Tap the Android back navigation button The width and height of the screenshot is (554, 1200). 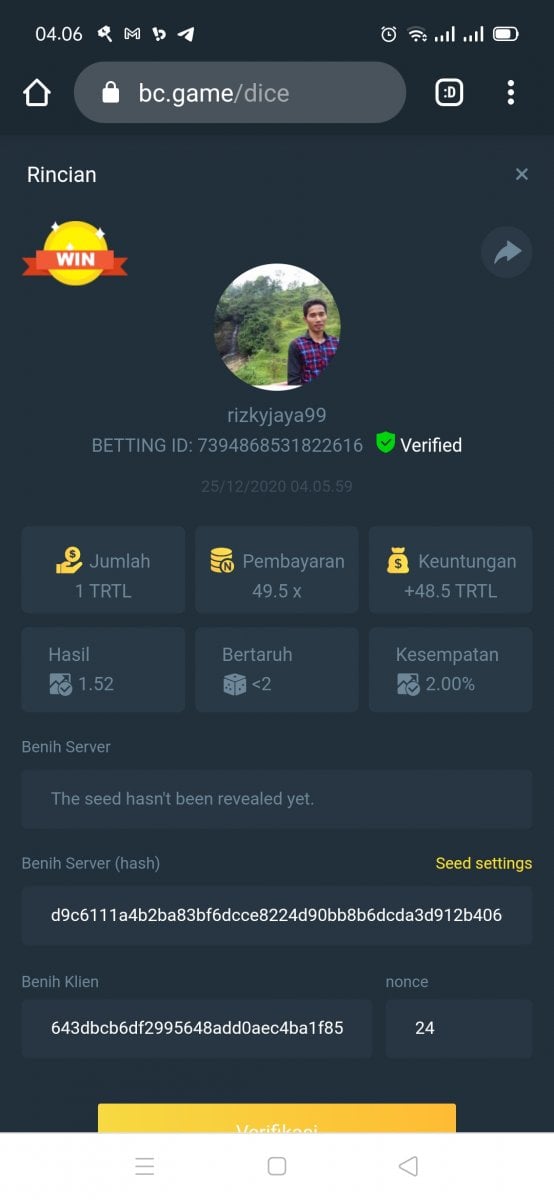click(408, 1166)
